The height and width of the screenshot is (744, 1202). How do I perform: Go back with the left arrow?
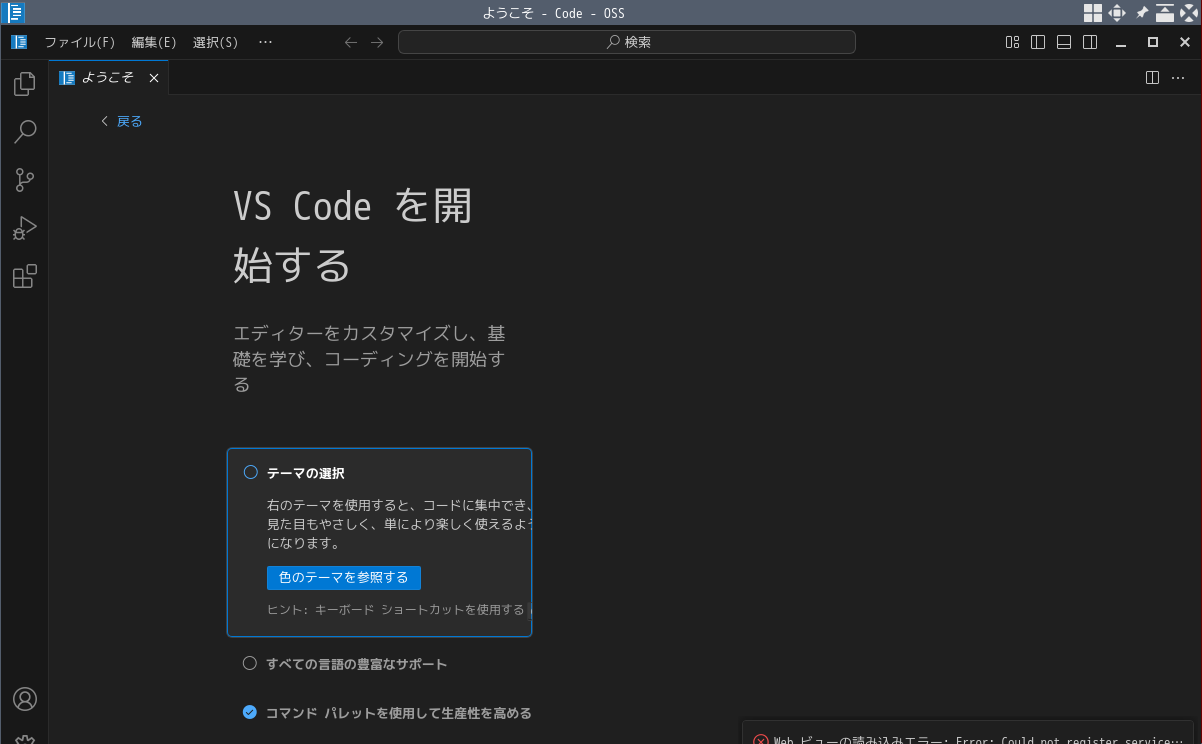351,42
